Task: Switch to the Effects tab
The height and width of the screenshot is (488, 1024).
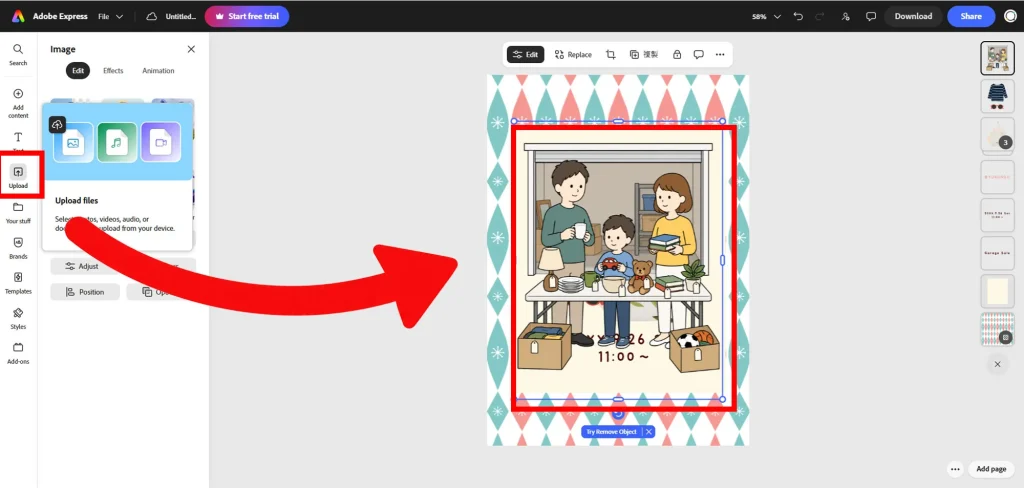Action: 113,71
